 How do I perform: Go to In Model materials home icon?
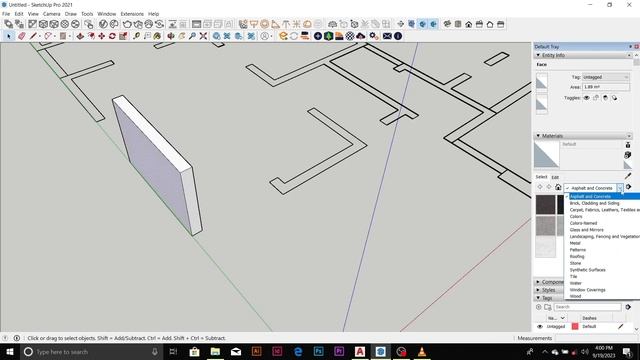pyautogui.click(x=558, y=187)
